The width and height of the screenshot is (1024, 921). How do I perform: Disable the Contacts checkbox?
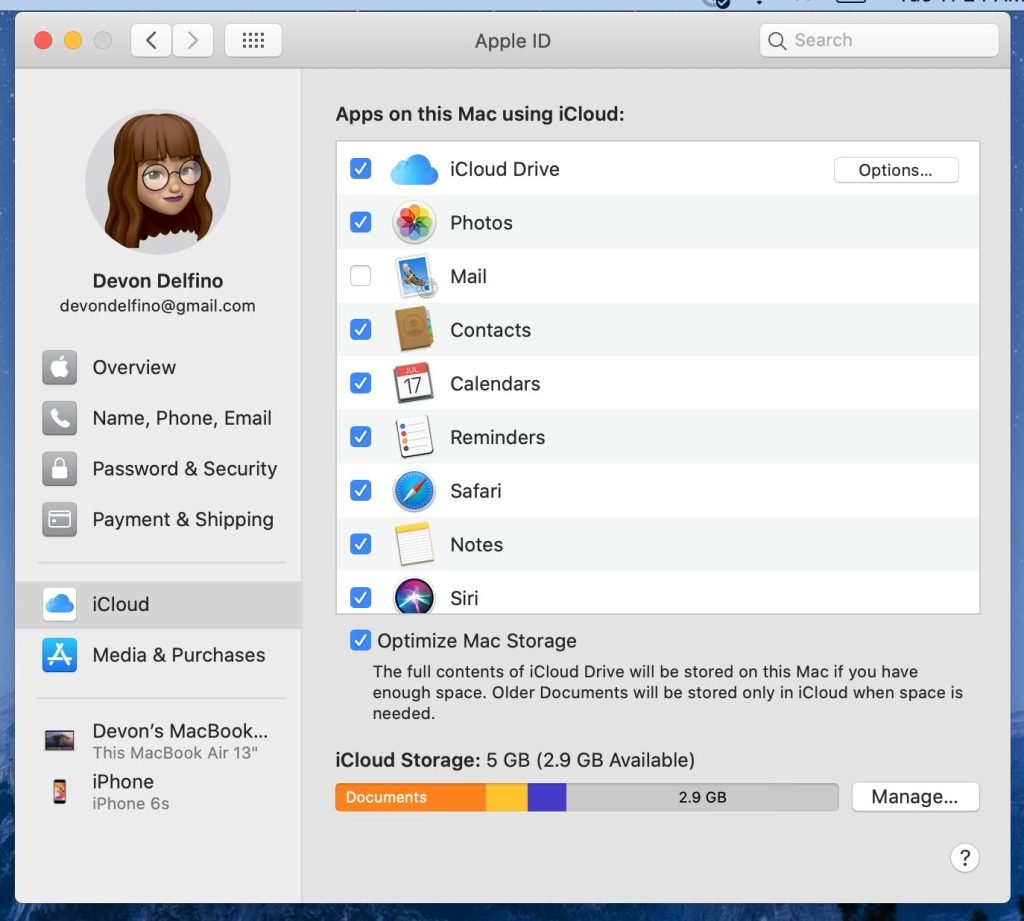click(360, 329)
